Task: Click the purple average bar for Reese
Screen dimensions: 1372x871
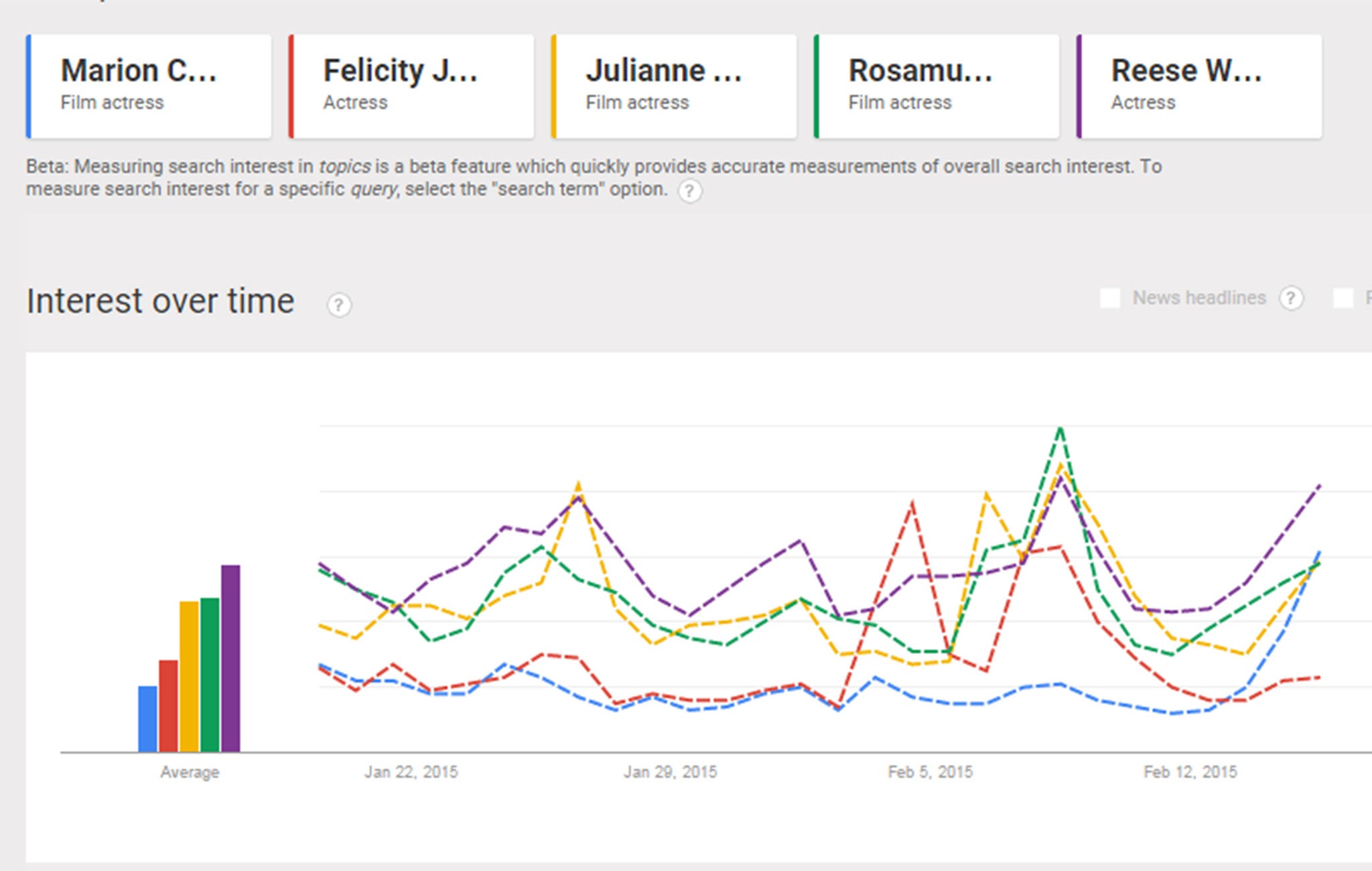Action: click(230, 659)
